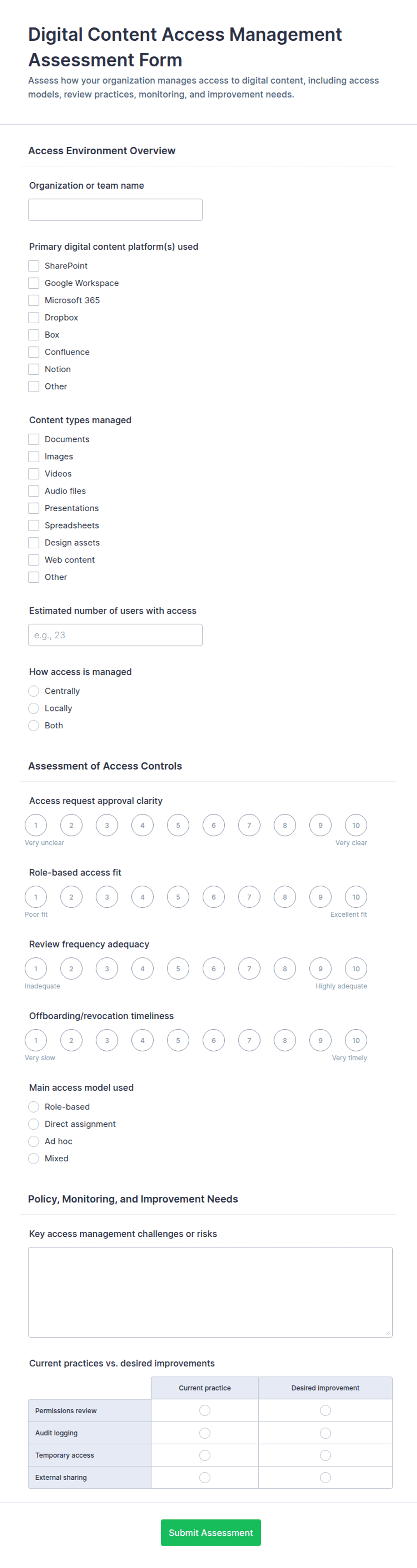Click the key challenges or risks textarea

pyautogui.click(x=210, y=1292)
